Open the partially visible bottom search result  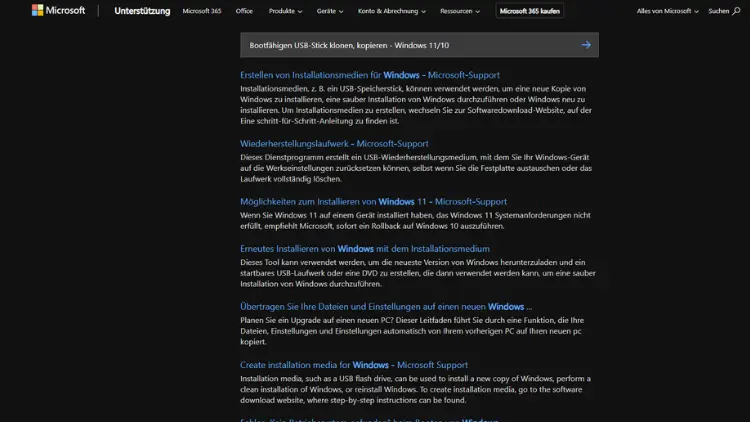pos(370,420)
